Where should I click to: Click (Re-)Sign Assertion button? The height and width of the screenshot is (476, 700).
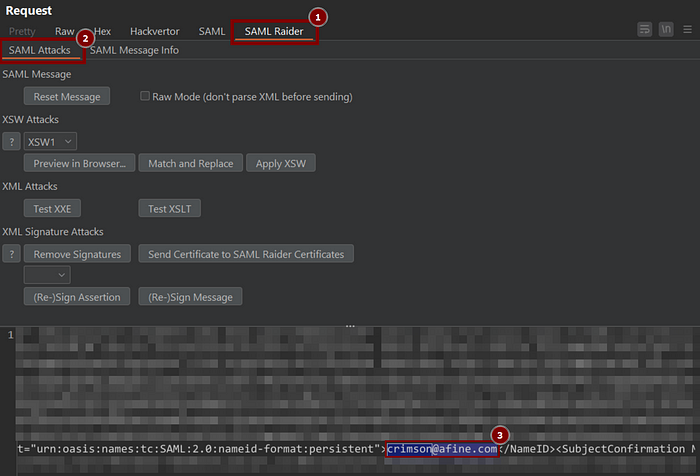pos(77,296)
